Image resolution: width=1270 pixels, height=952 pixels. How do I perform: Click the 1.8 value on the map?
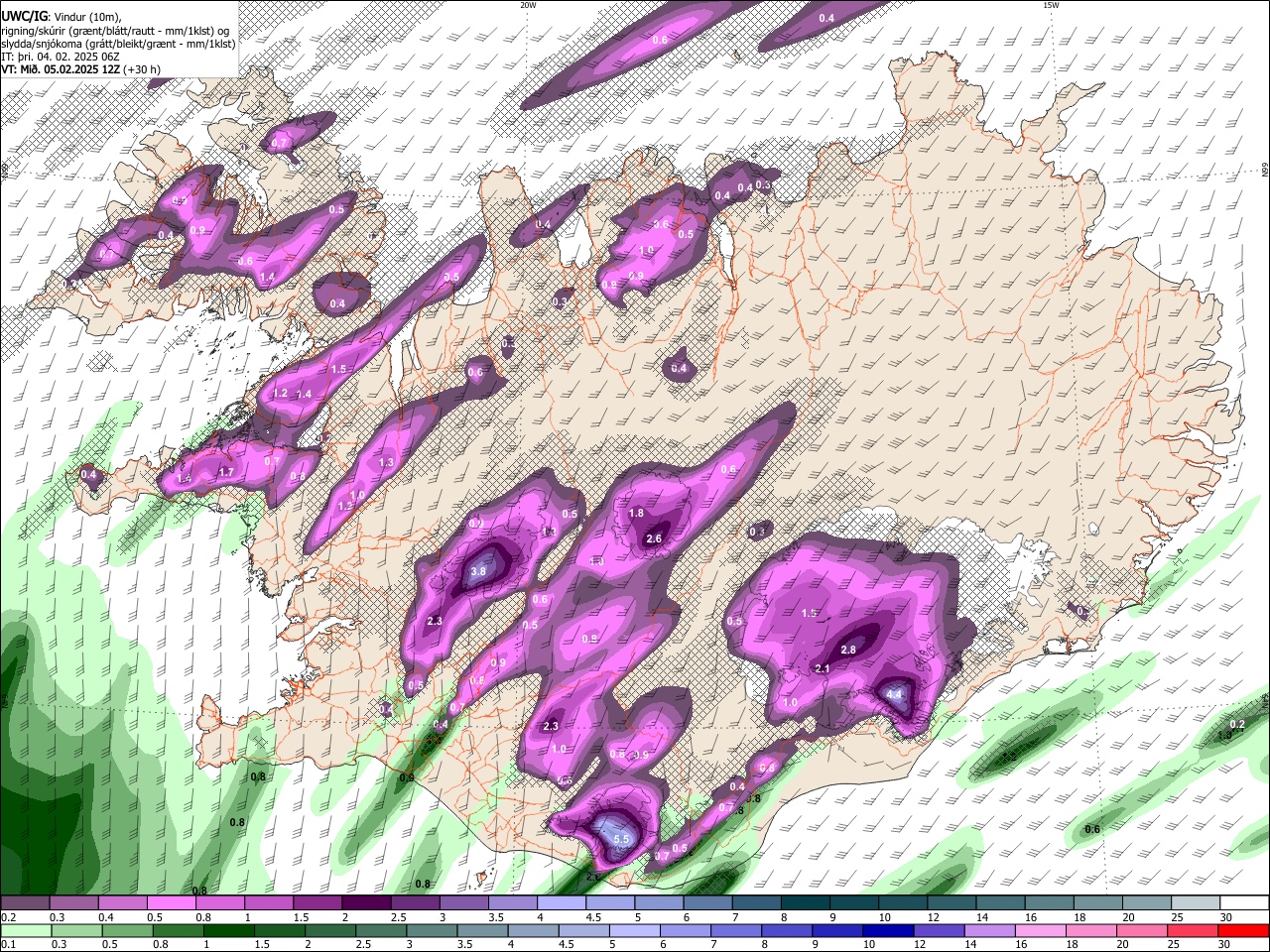[637, 514]
